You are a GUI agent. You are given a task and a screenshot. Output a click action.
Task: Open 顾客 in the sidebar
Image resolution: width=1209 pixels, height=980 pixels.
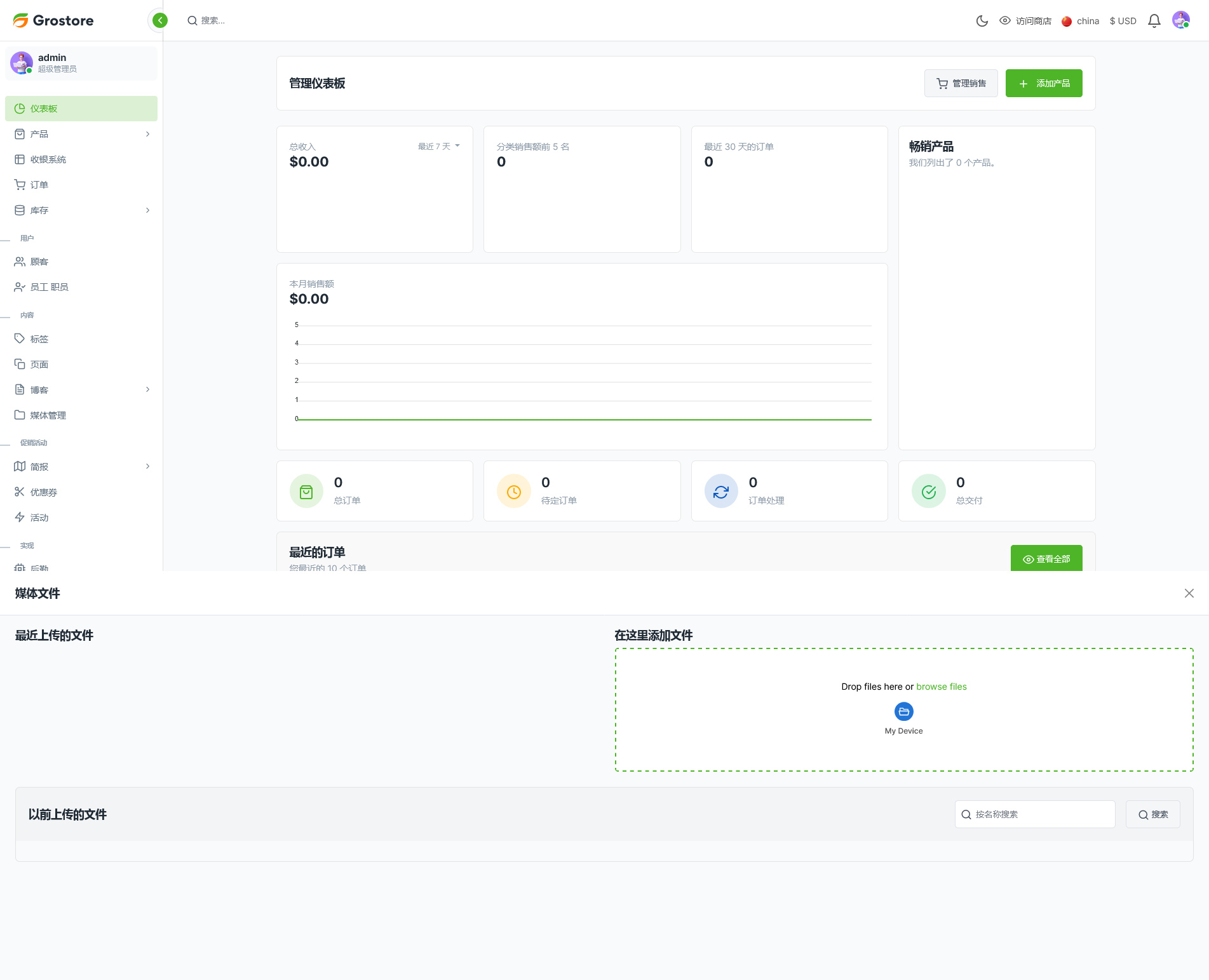pyautogui.click(x=81, y=262)
